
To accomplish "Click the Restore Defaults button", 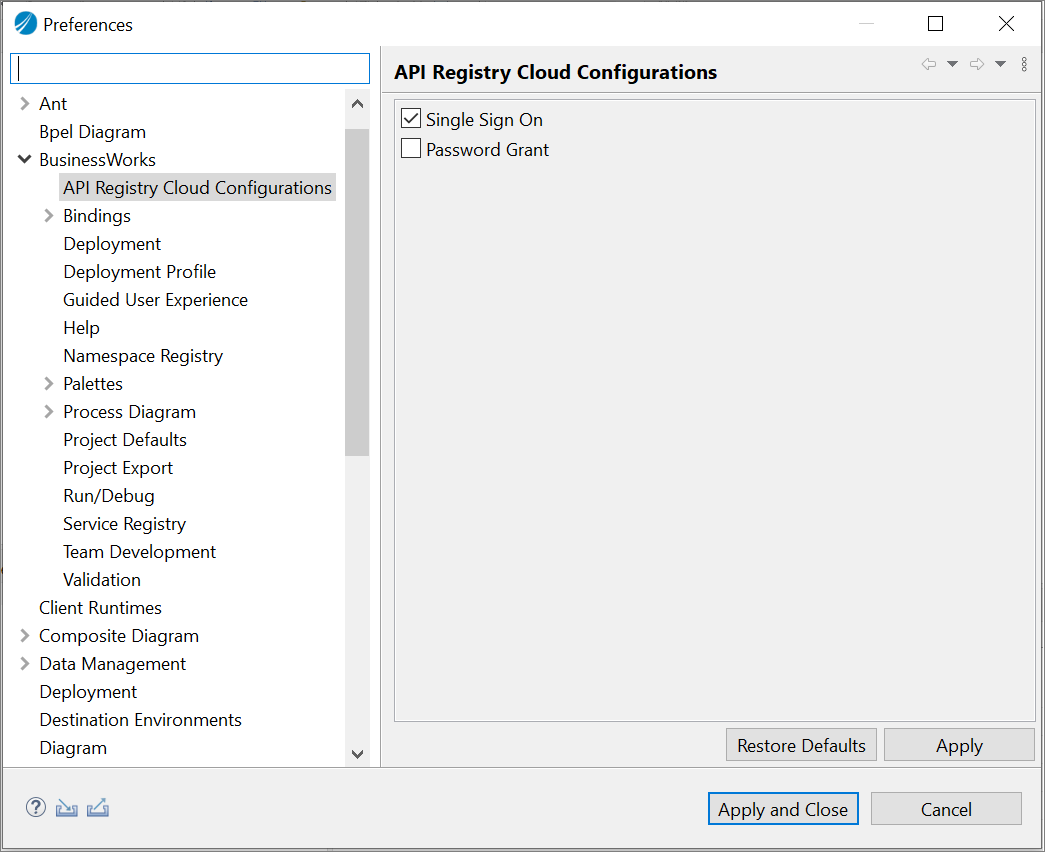I will click(801, 745).
